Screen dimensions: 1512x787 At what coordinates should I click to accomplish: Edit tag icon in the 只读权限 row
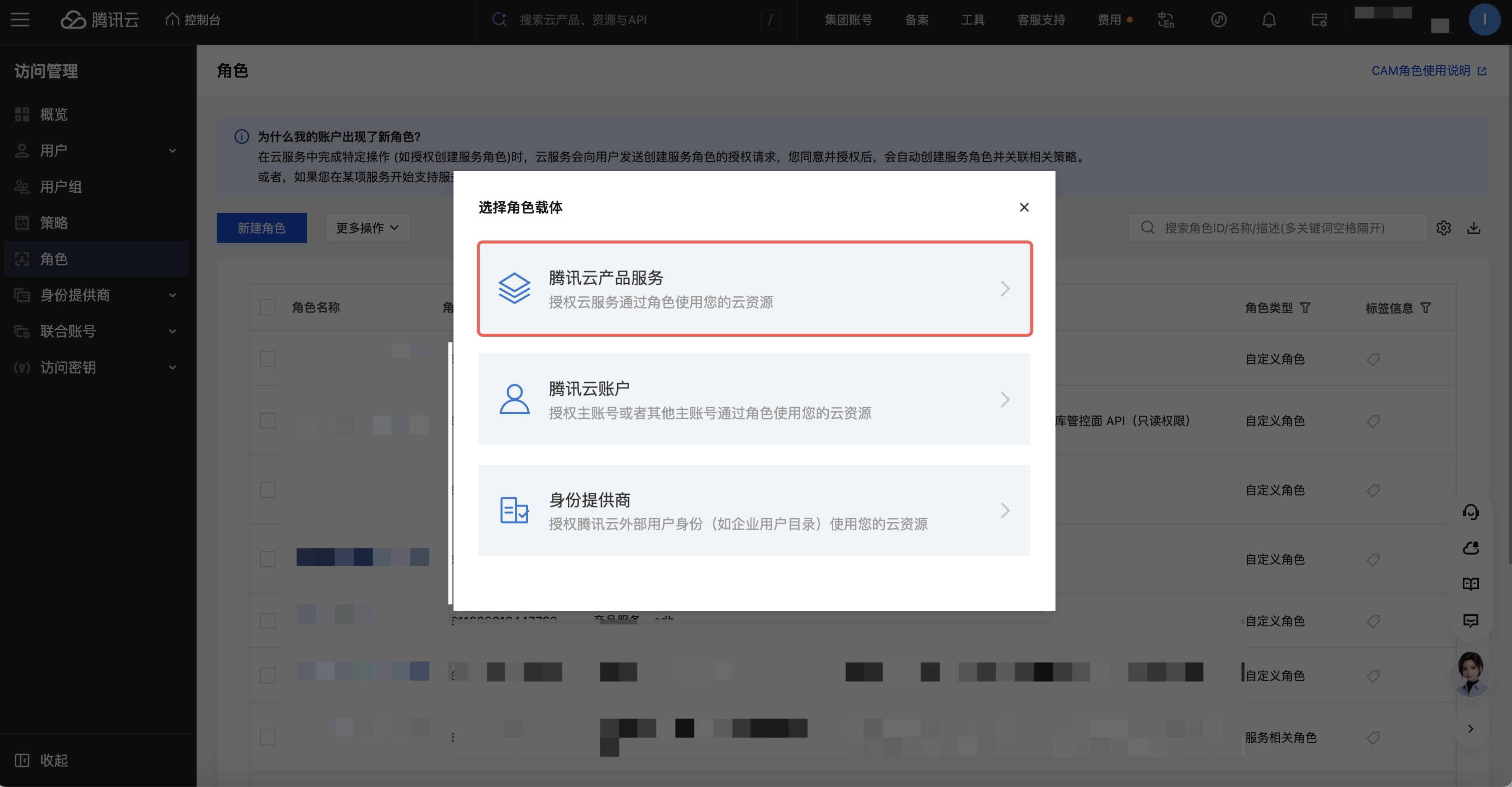1373,421
